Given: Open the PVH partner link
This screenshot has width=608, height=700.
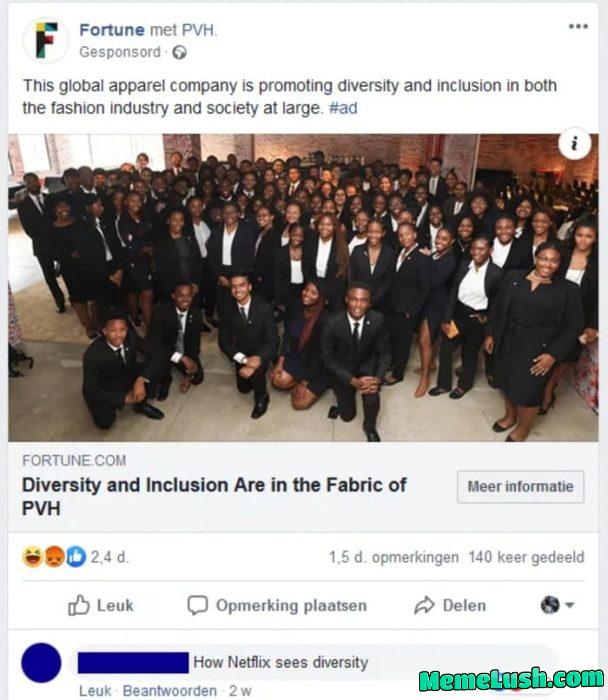Looking at the screenshot, I should coord(200,30).
